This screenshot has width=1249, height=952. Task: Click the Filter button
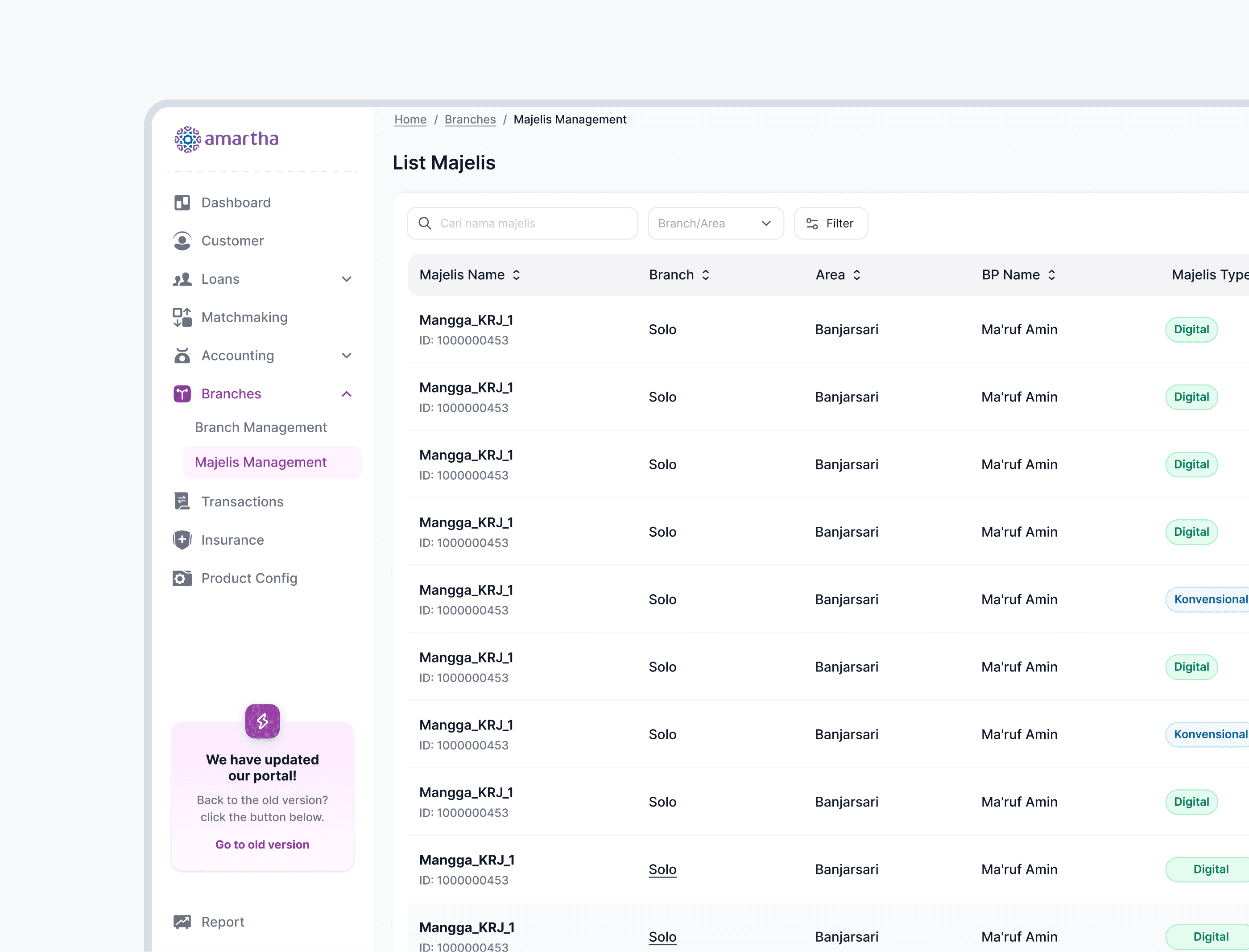(x=831, y=223)
